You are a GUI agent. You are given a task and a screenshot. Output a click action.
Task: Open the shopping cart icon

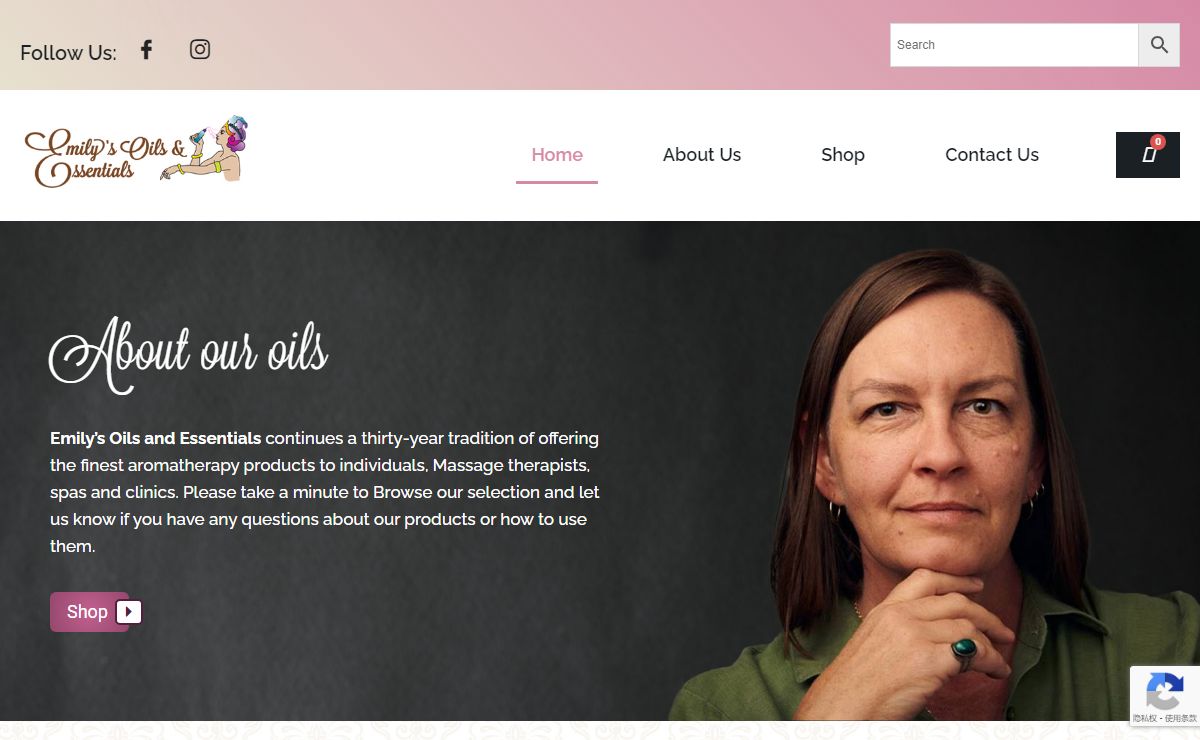click(1148, 155)
